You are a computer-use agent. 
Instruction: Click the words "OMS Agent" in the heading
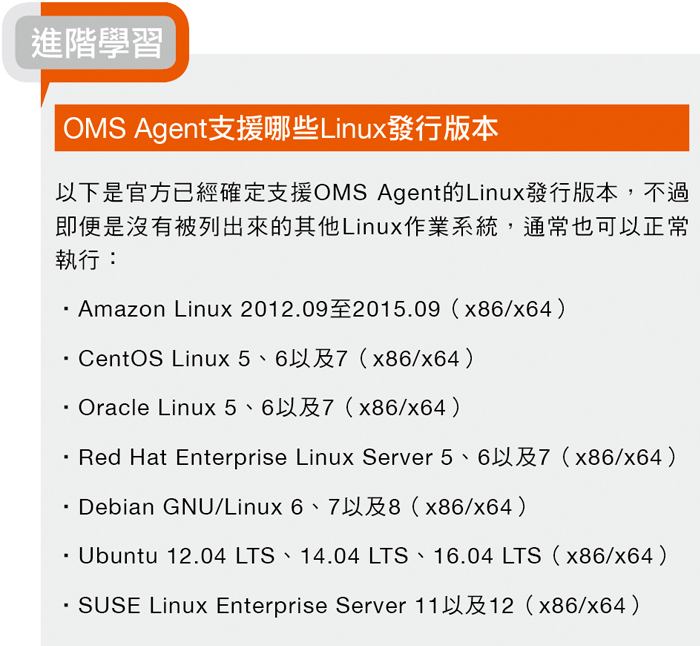(x=135, y=129)
